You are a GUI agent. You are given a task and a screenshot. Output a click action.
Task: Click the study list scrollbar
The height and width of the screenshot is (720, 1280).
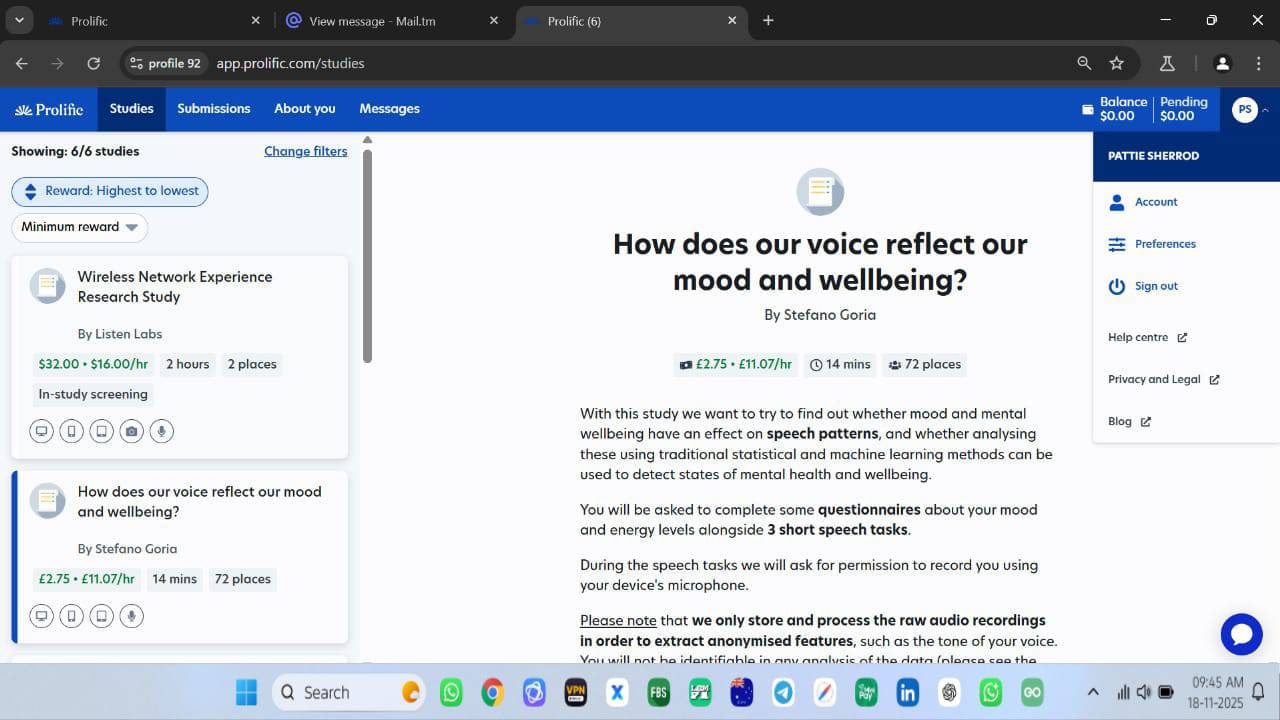pos(367,255)
